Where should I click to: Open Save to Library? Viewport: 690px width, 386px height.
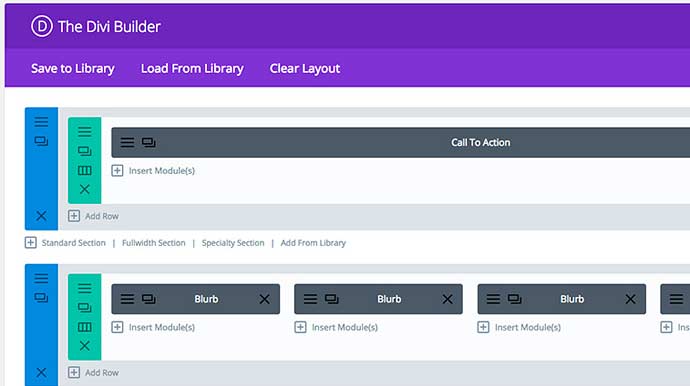[x=73, y=68]
